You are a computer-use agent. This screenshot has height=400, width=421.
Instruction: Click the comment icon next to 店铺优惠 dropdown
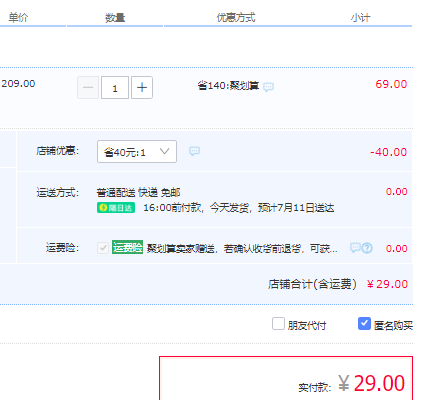pyautogui.click(x=194, y=151)
